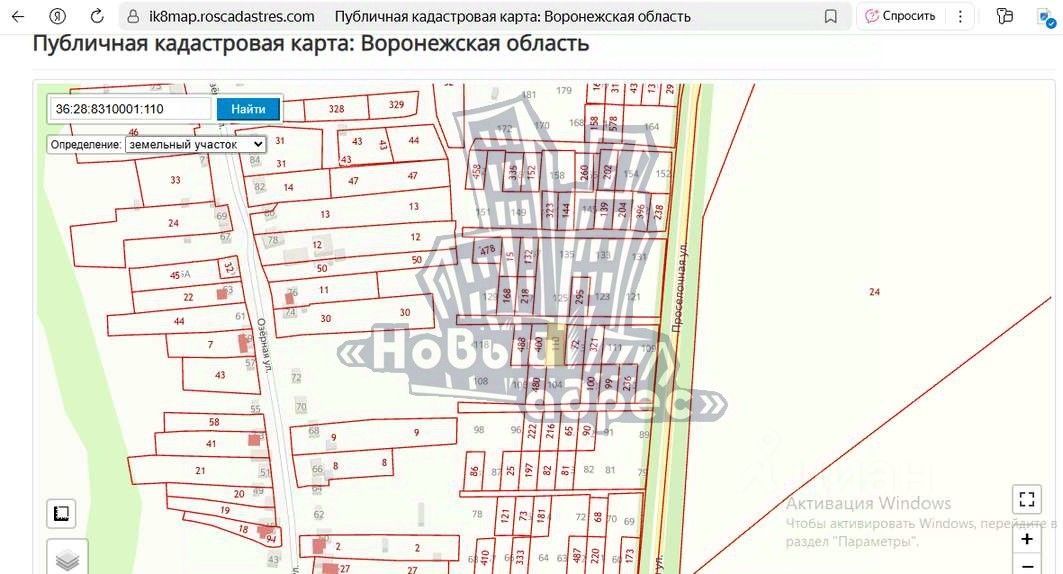Viewport: 1063px width, 574px height.
Task: Click parcel labeled 33
Action: (x=176, y=180)
